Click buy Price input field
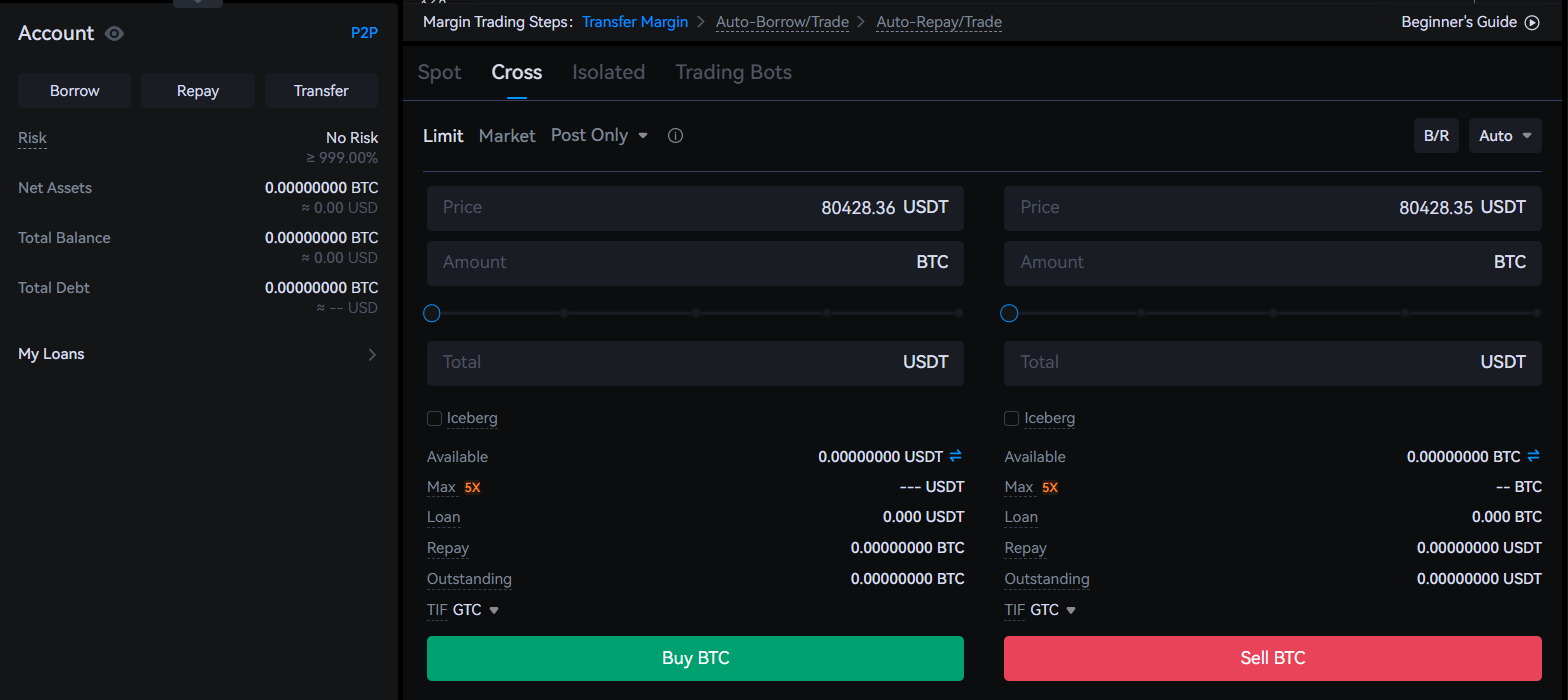1568x700 pixels. click(x=695, y=208)
